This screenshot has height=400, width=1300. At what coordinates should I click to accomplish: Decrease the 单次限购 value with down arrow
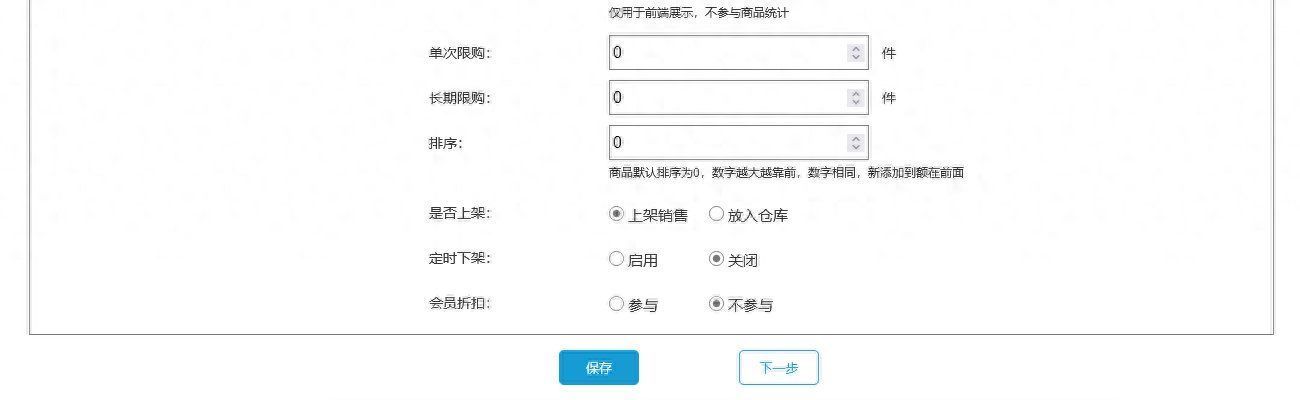[x=855, y=58]
